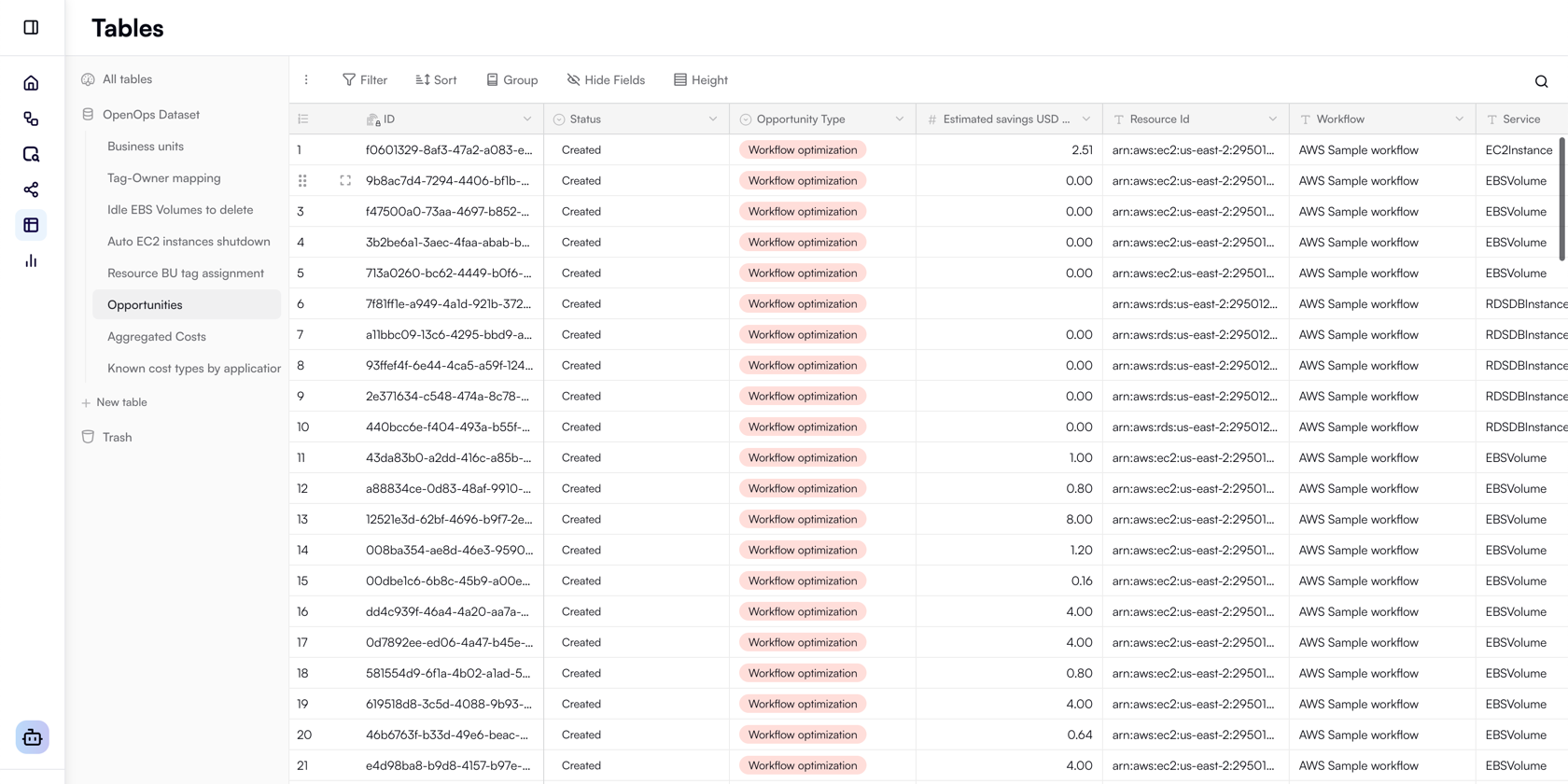This screenshot has height=784, width=1568.
Task: Open the Business units table
Action: pos(146,147)
